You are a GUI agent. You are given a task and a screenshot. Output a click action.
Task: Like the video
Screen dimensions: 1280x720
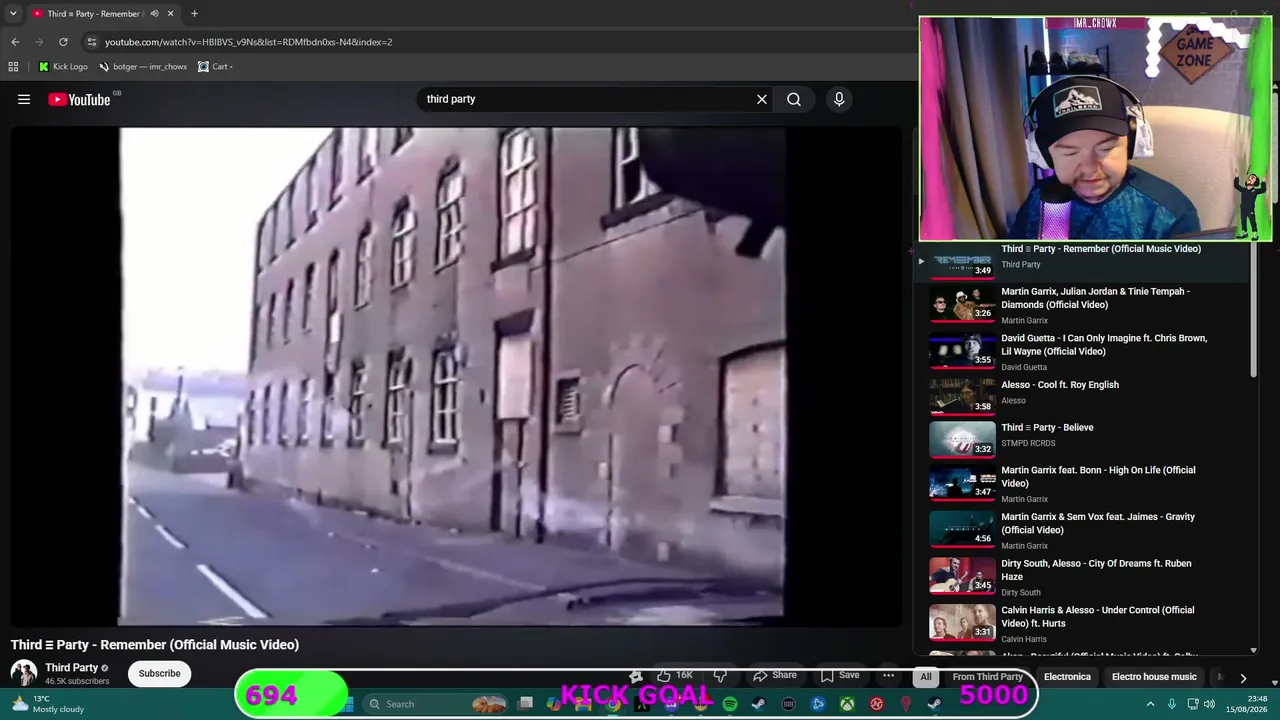[675, 675]
